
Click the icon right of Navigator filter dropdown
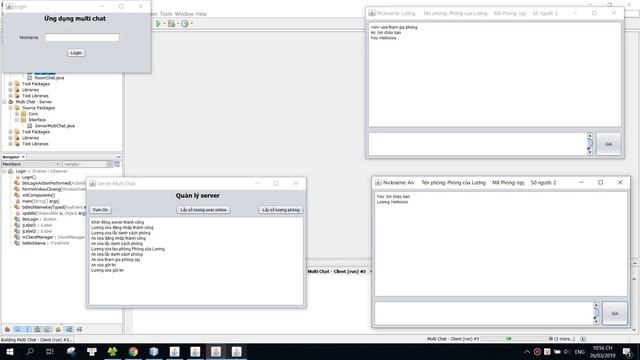(117, 164)
